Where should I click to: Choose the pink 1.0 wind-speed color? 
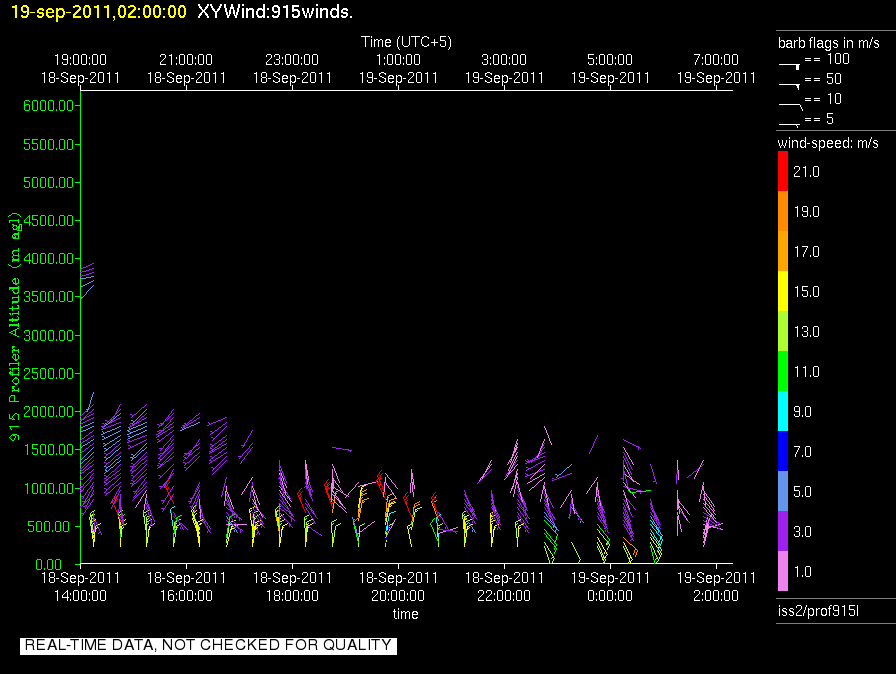pyautogui.click(x=783, y=571)
